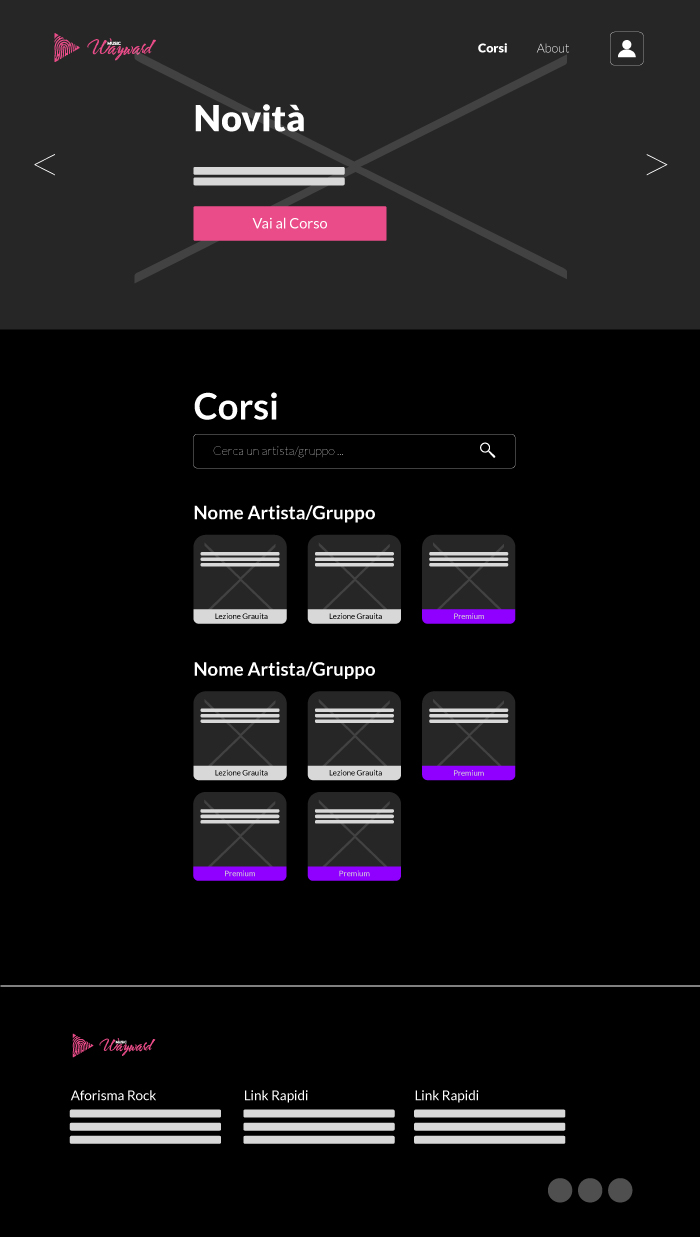Click the first link under Aforisma Rock
Screen dimensions: 700x1237
coord(145,1113)
